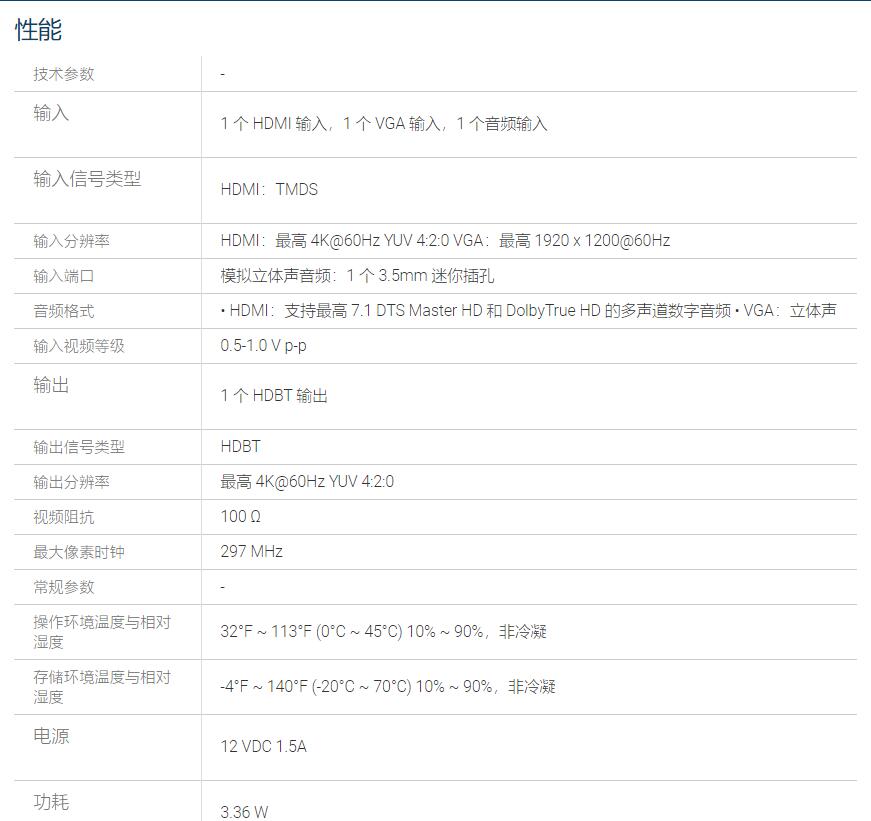Select the 297 MHz value
871x821 pixels.
pos(251,552)
